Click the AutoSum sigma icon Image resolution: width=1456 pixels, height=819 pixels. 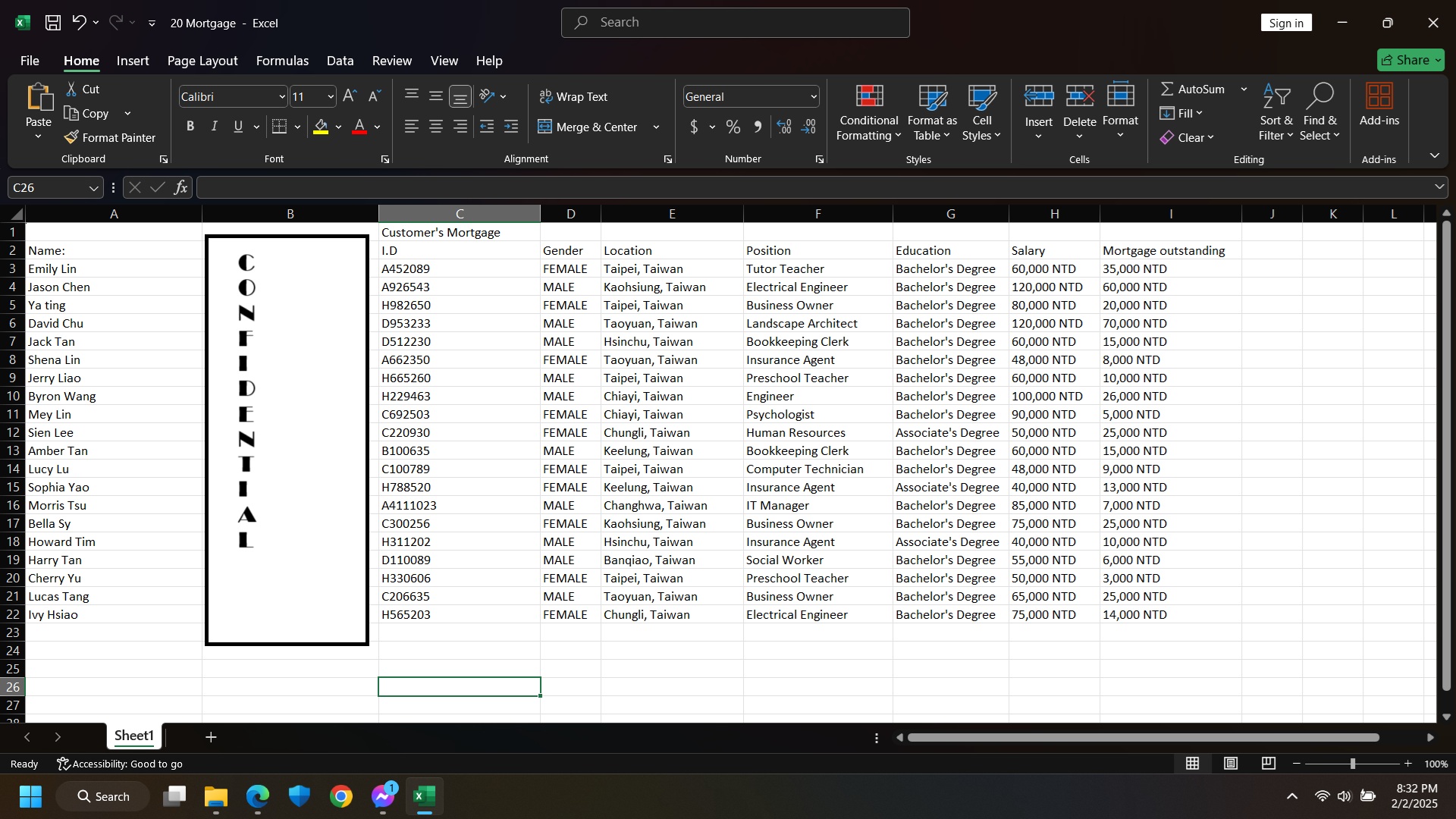click(1167, 89)
